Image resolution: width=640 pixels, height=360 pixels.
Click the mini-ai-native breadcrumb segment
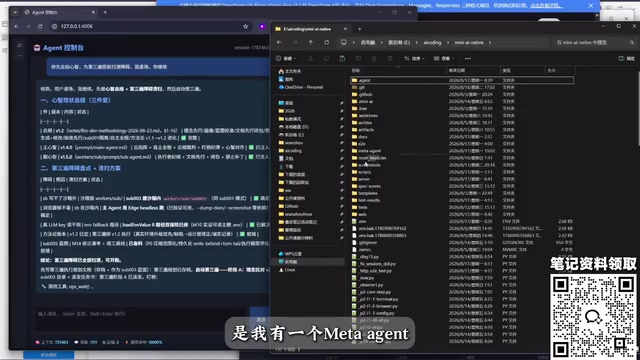pos(469,42)
